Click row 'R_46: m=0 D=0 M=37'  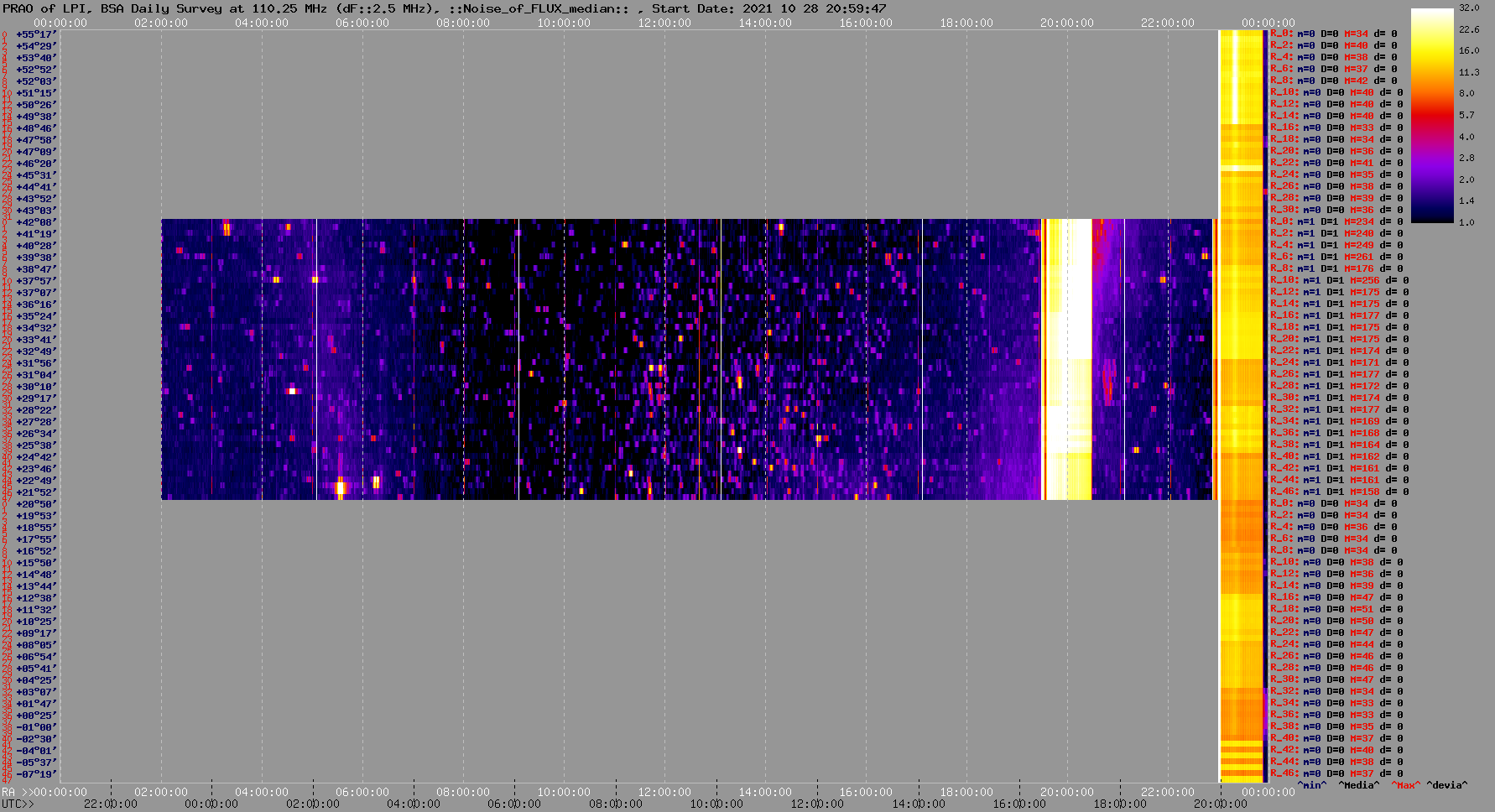coord(1336,773)
